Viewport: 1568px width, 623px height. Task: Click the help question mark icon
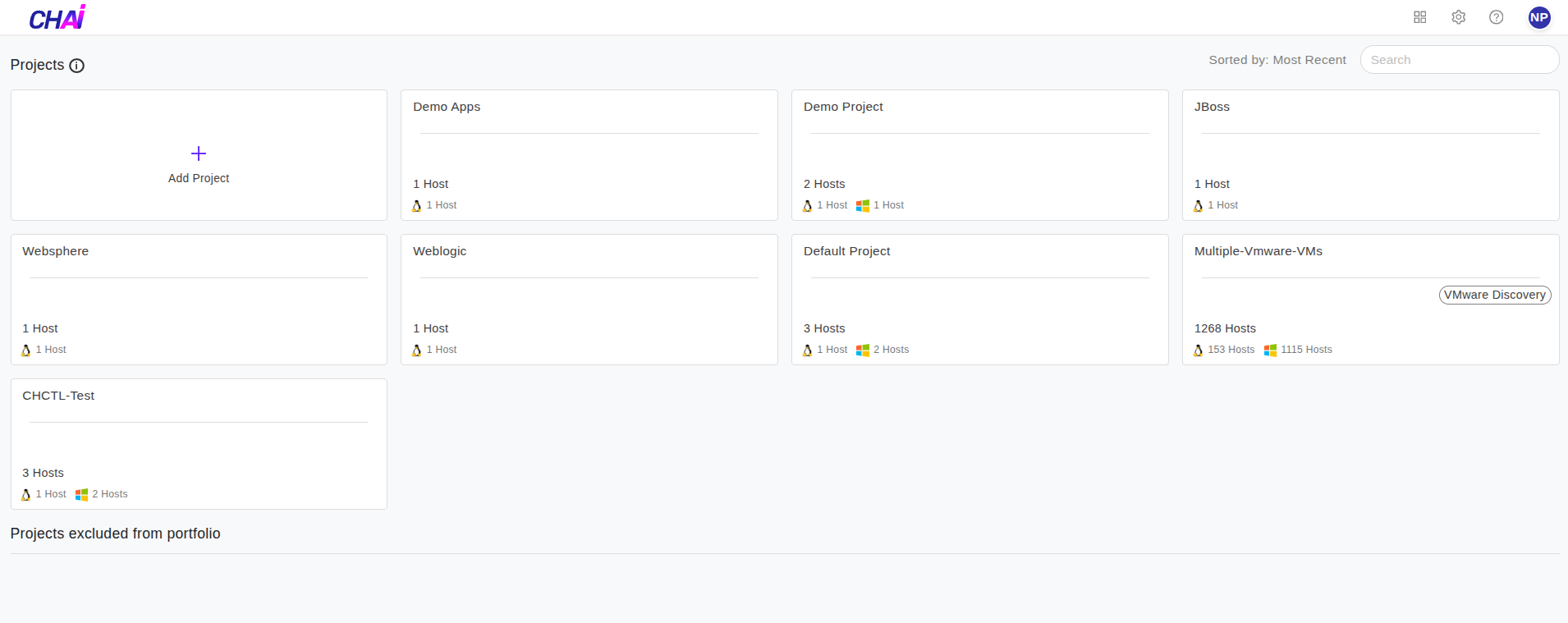tap(1496, 17)
